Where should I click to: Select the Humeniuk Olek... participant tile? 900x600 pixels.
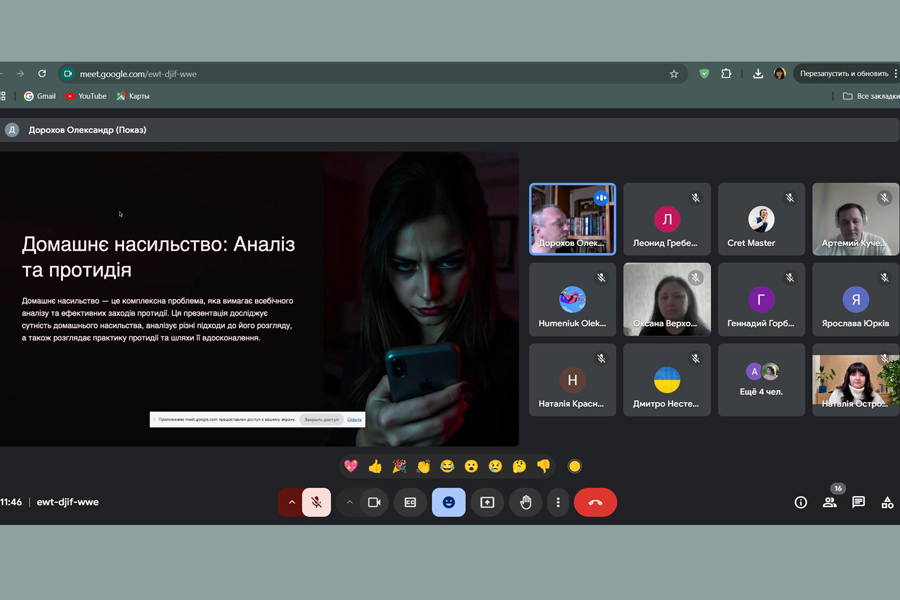572,300
